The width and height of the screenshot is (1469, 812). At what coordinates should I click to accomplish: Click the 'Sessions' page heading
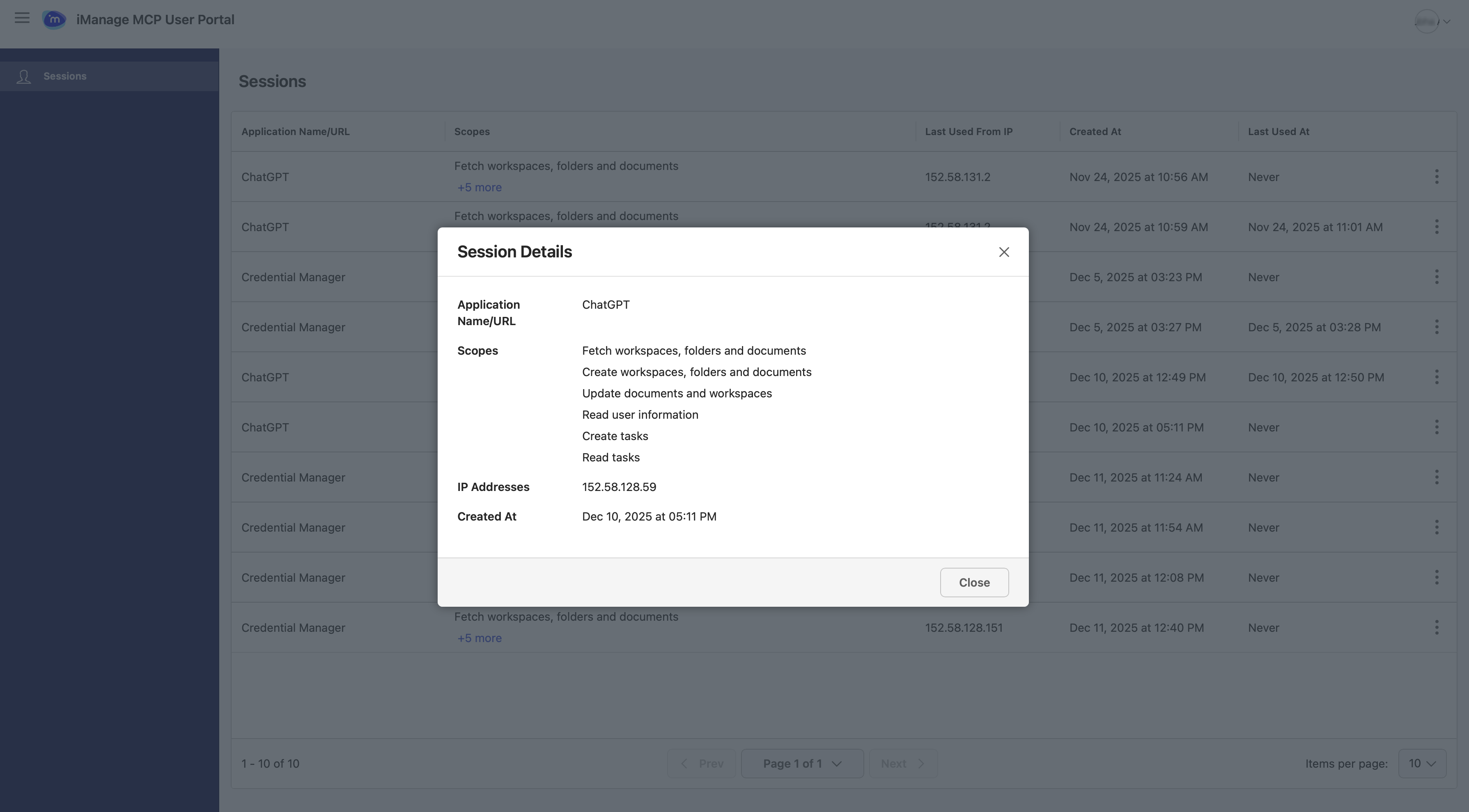(272, 82)
